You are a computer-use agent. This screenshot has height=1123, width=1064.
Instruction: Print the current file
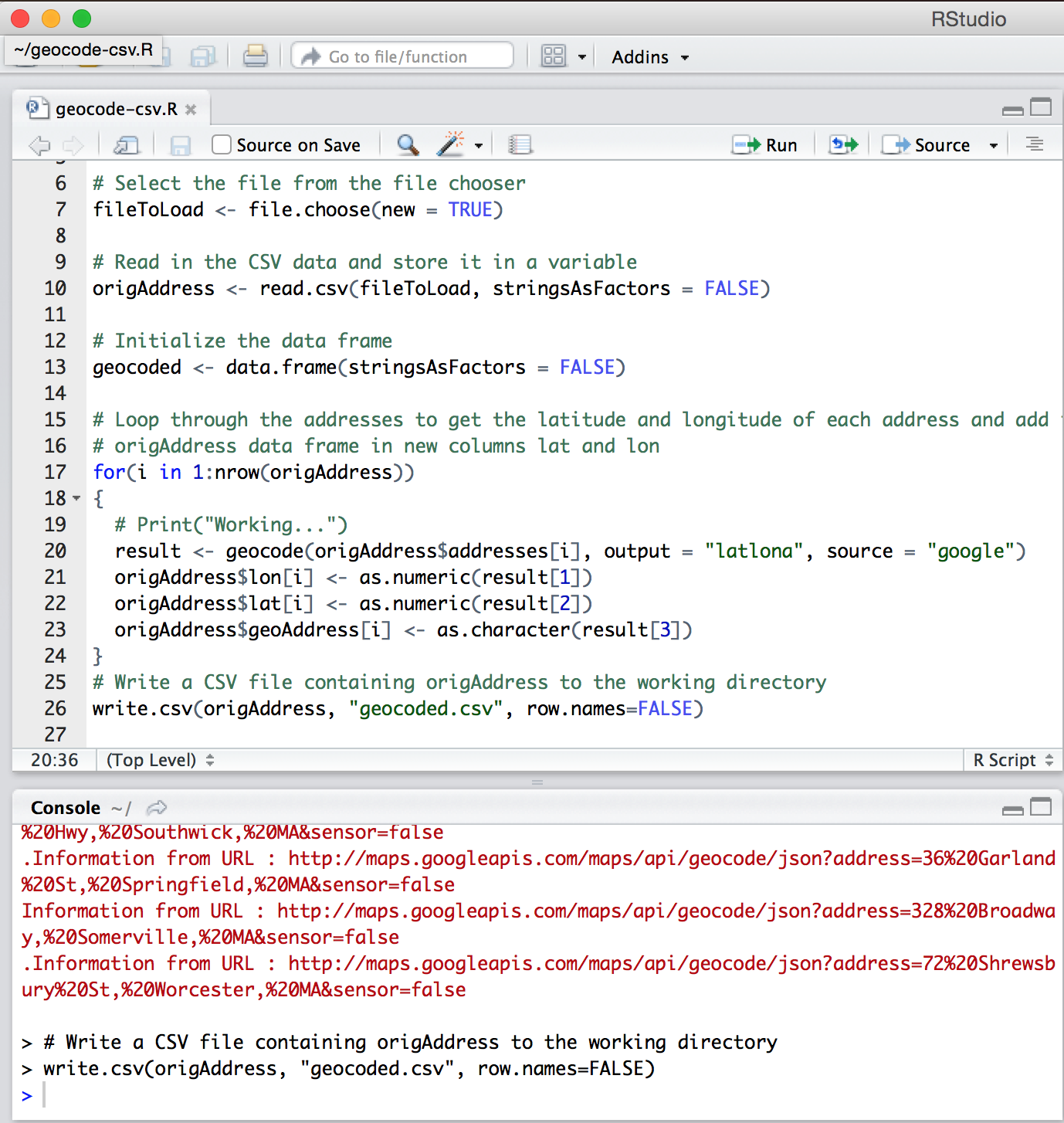(x=255, y=56)
